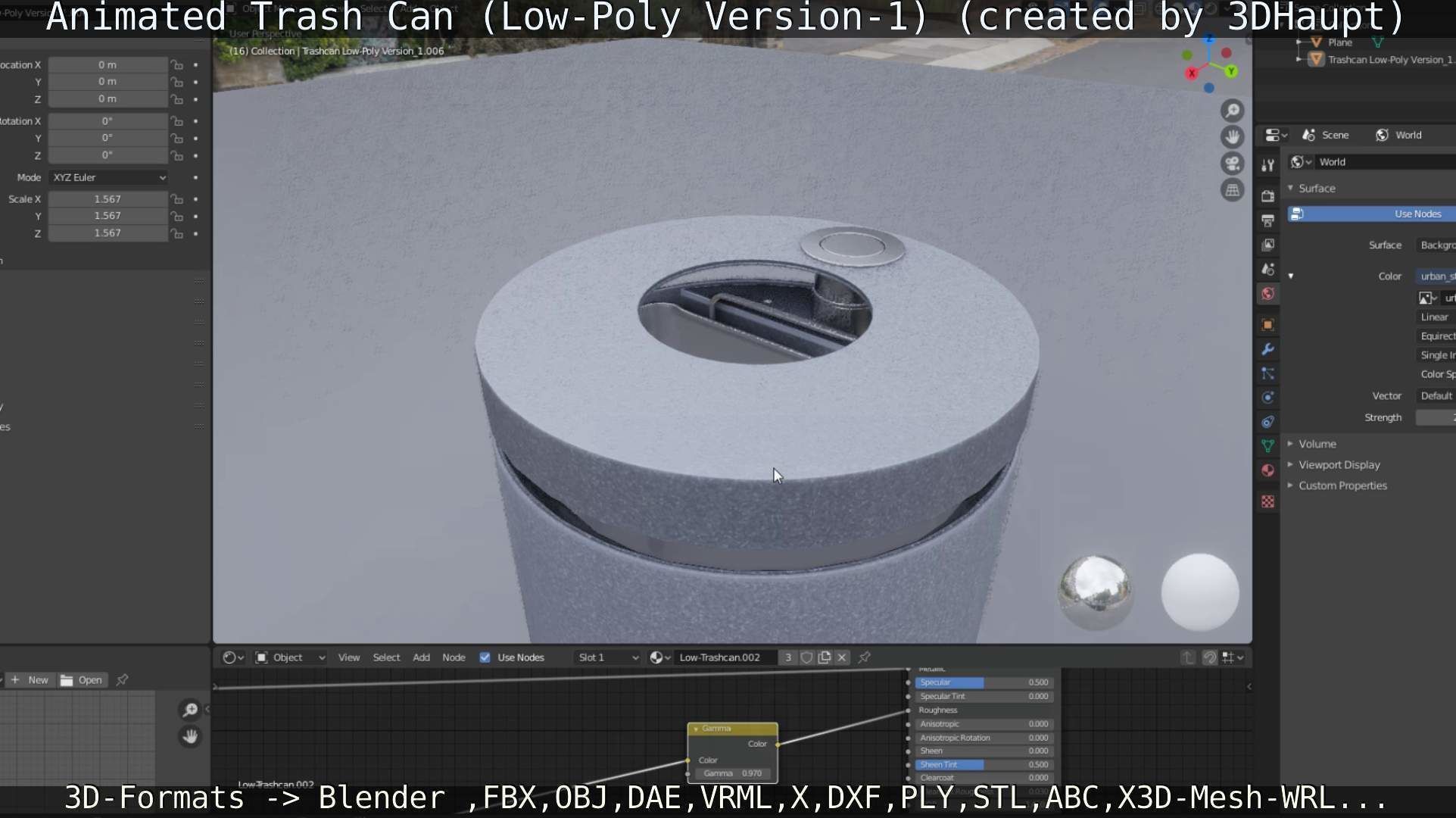This screenshot has height=818, width=1456.
Task: Open the Modifiers wrench tab icon
Action: 1267,349
